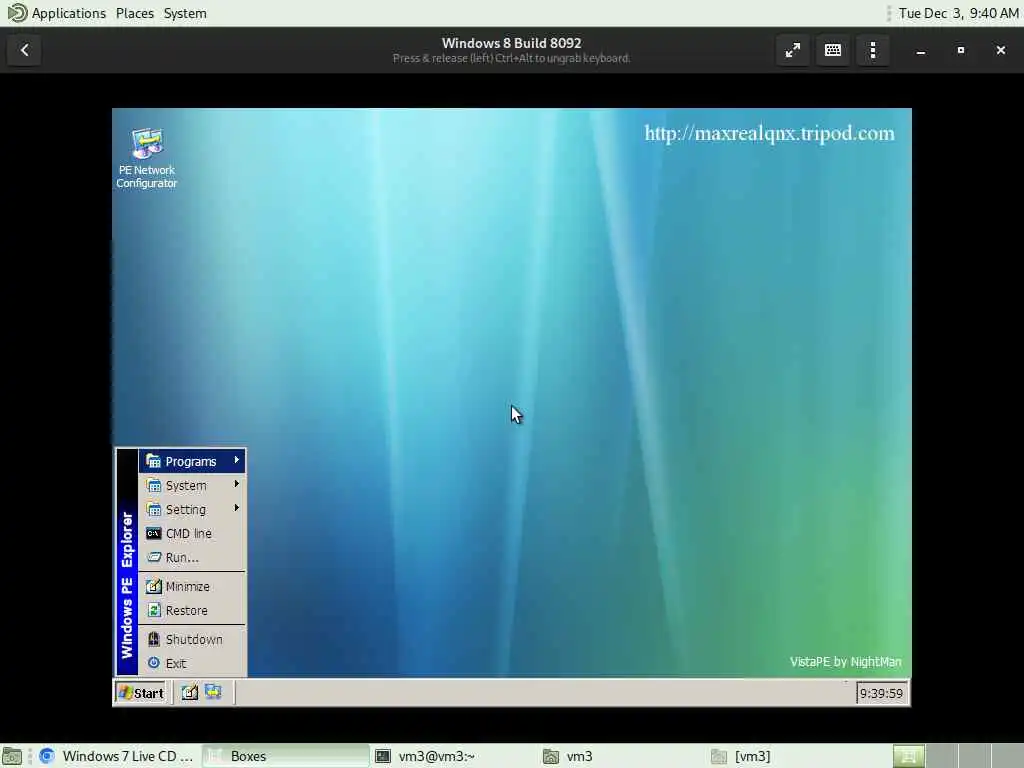
Task: Open the Setting submenu entry
Action: (x=192, y=509)
